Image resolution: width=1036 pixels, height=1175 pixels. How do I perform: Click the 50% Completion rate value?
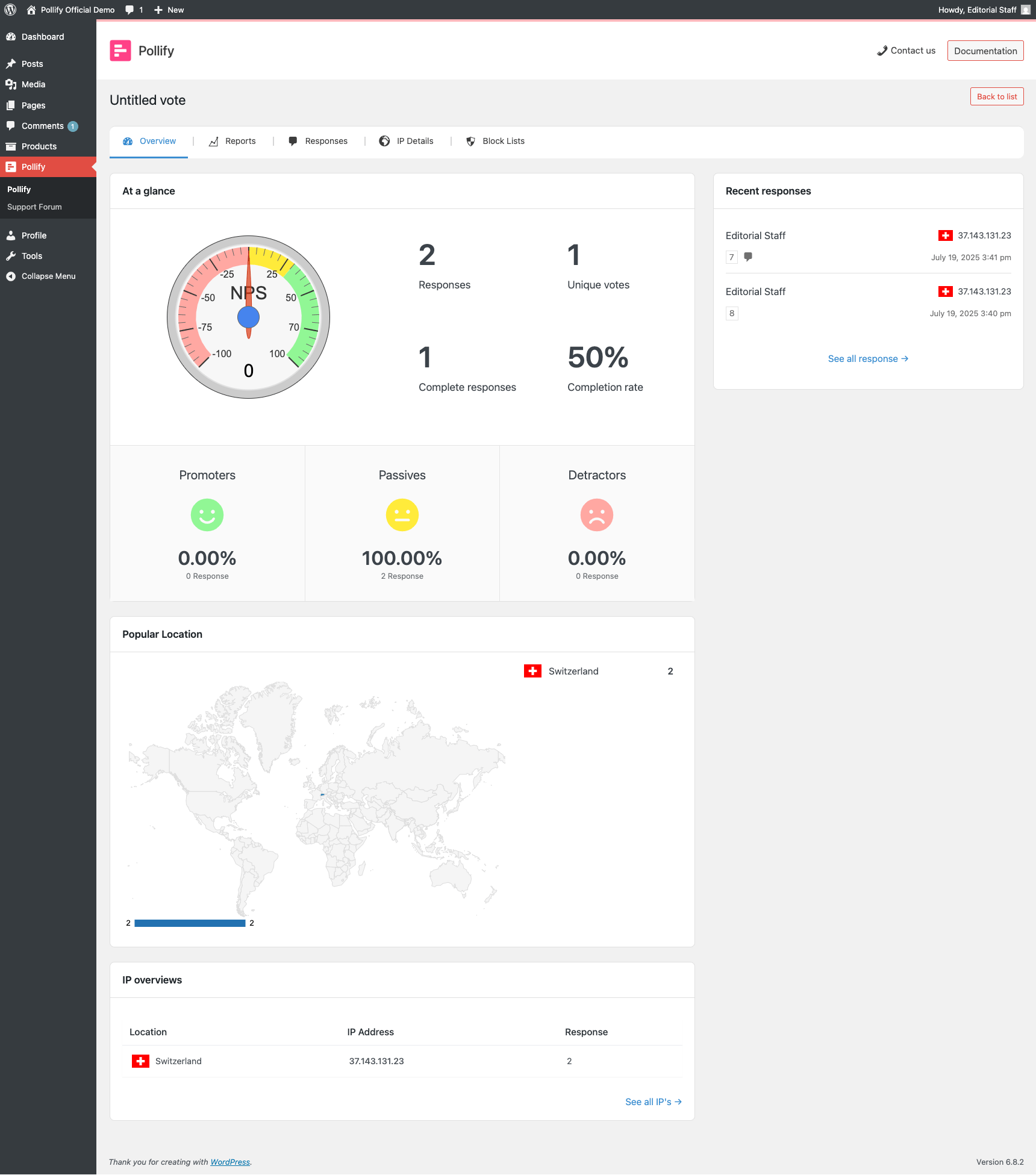(598, 357)
